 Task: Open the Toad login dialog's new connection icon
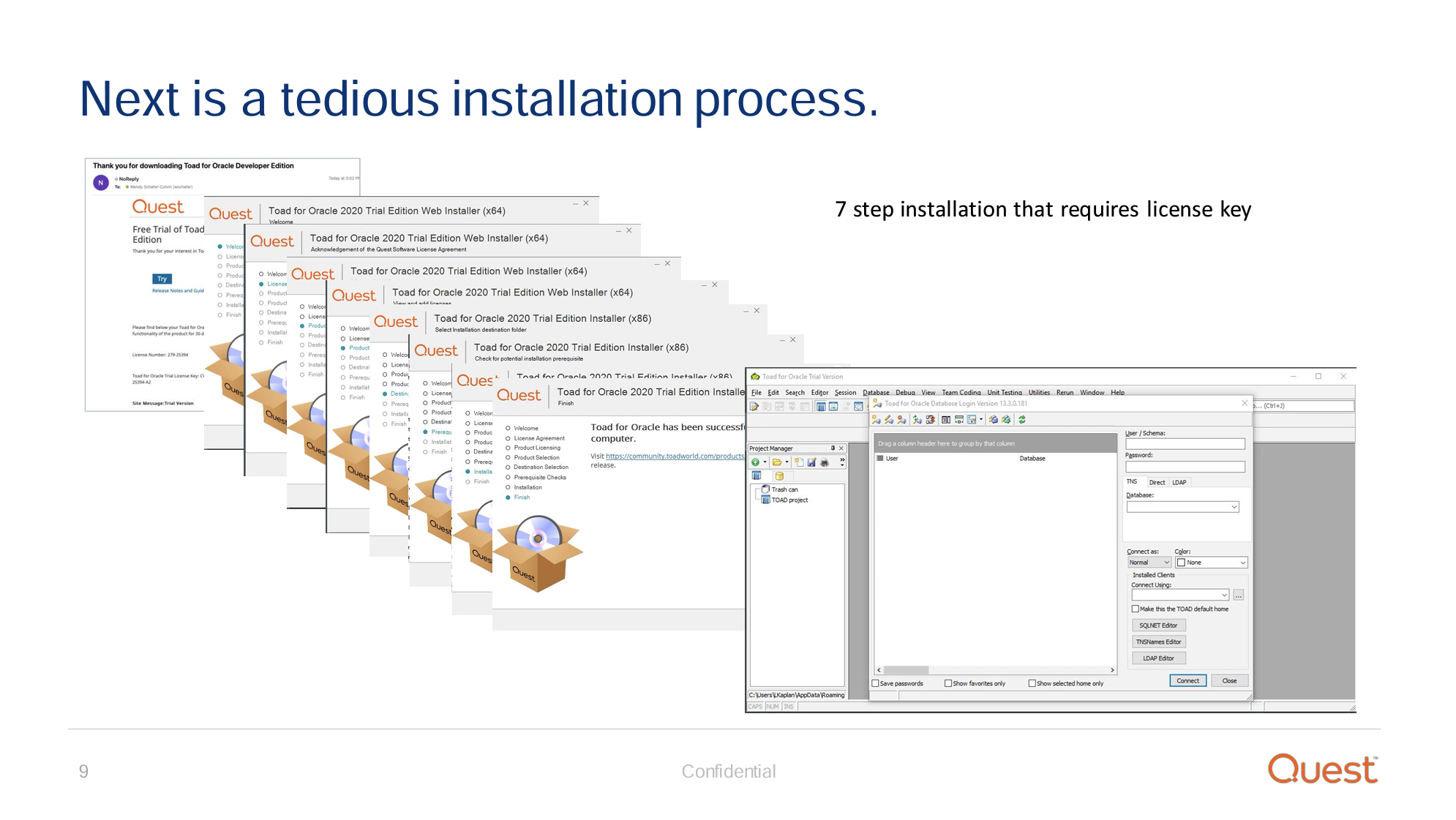coord(876,419)
